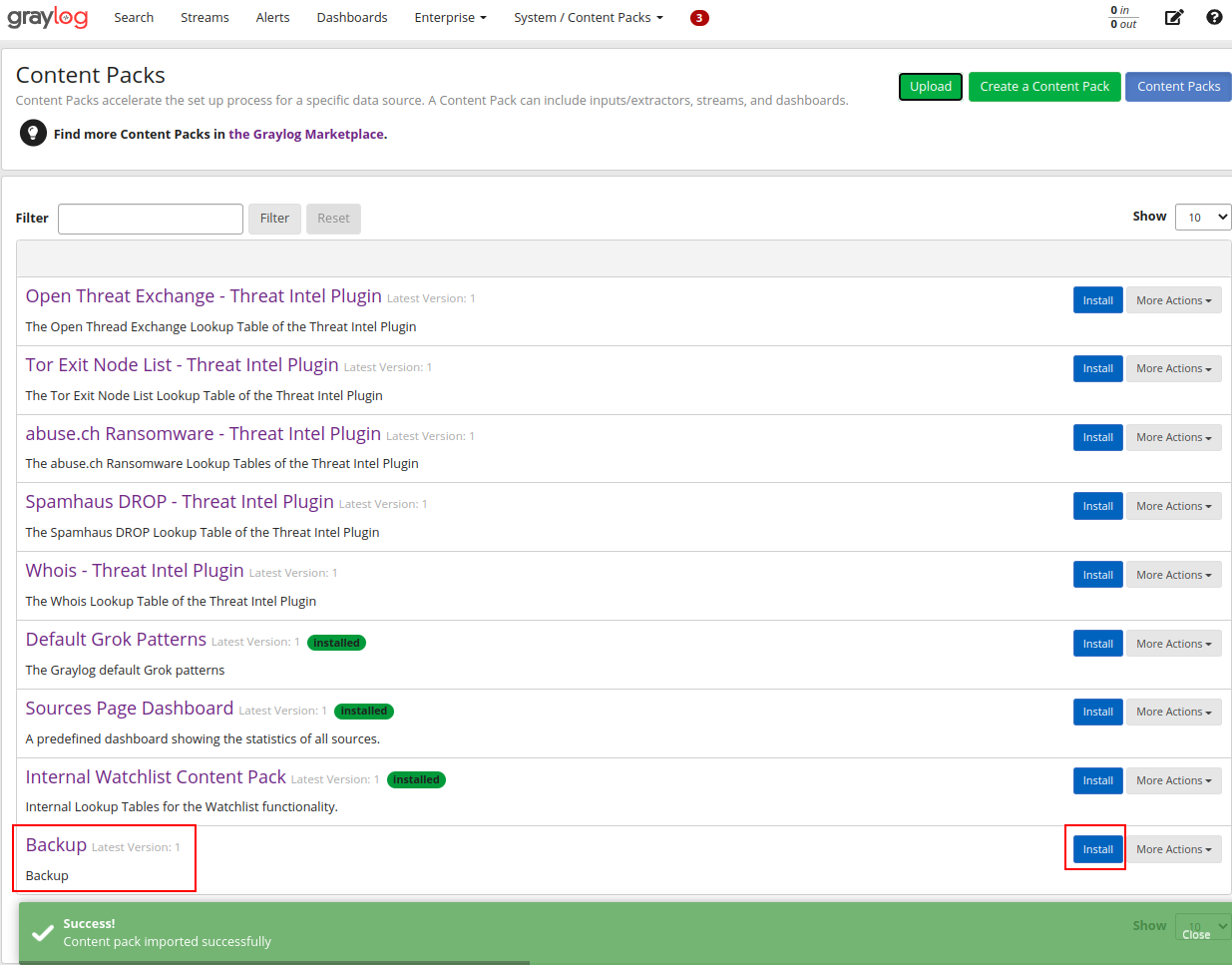Expand More Actions for Spamhaus DROP
The height and width of the screenshot is (965, 1232).
1173,506
